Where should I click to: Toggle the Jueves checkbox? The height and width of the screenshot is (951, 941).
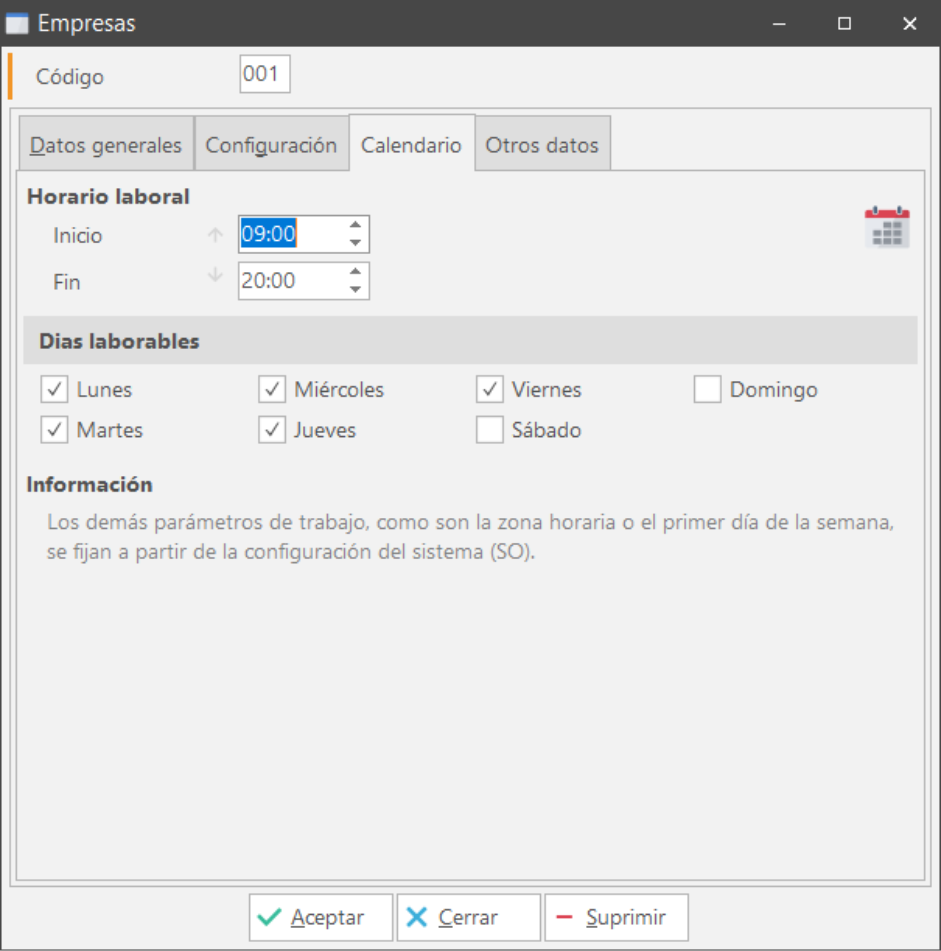[x=272, y=430]
